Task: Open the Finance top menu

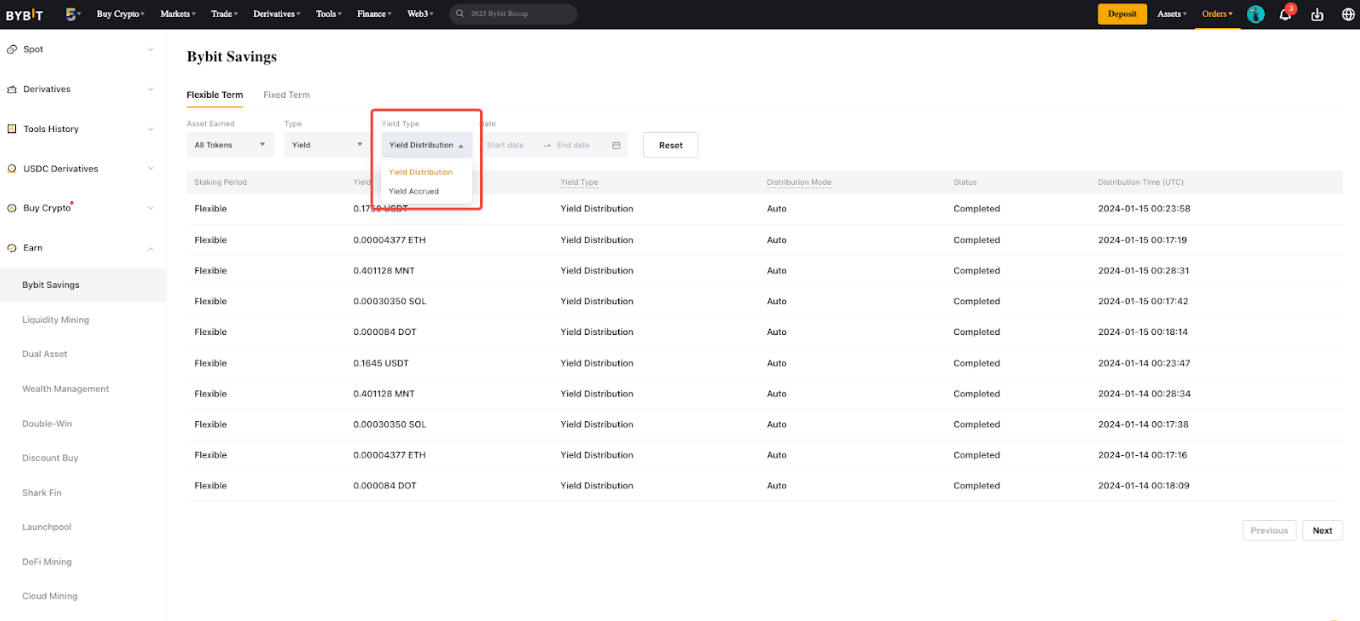Action: tap(374, 14)
